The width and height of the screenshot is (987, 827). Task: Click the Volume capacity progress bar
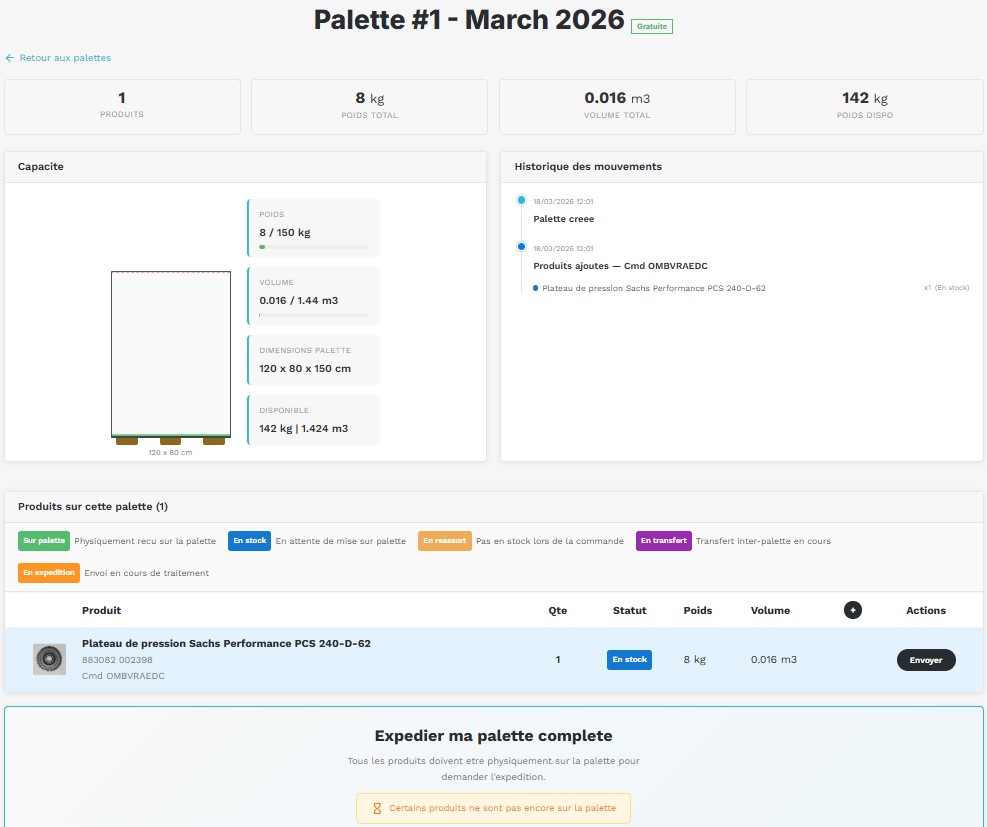point(313,315)
